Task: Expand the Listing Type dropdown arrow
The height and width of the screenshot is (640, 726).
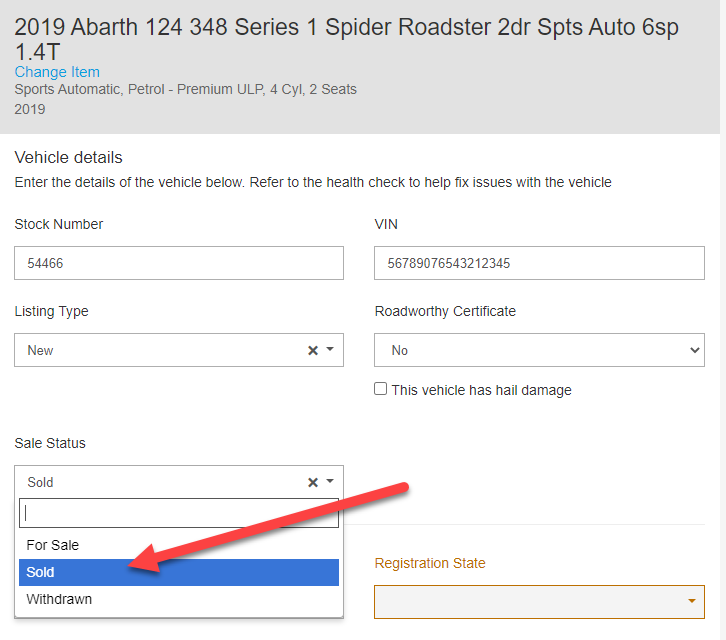Action: tap(330, 351)
